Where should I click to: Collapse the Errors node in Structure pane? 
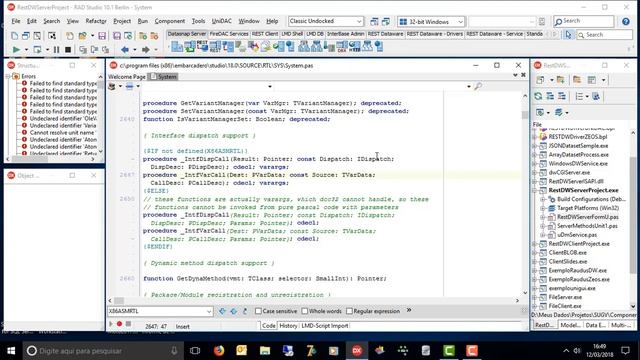pos(8,76)
